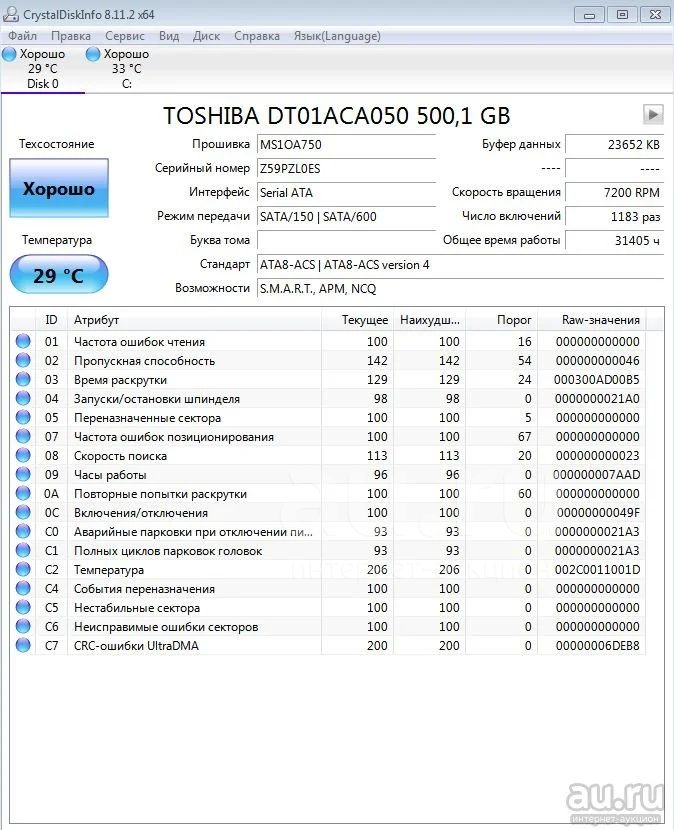Open the Вид menu
This screenshot has height=830, width=674.
coord(169,36)
